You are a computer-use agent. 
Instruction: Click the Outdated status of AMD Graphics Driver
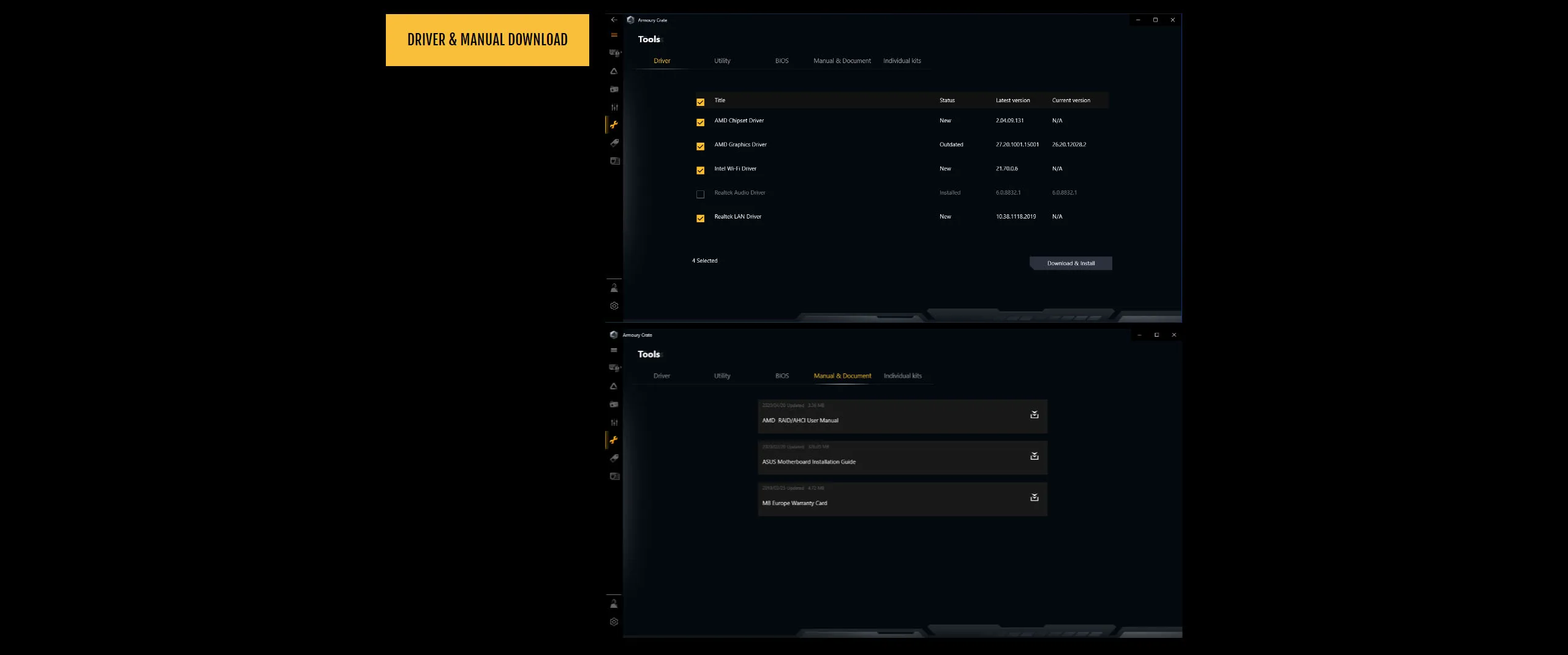coord(951,144)
